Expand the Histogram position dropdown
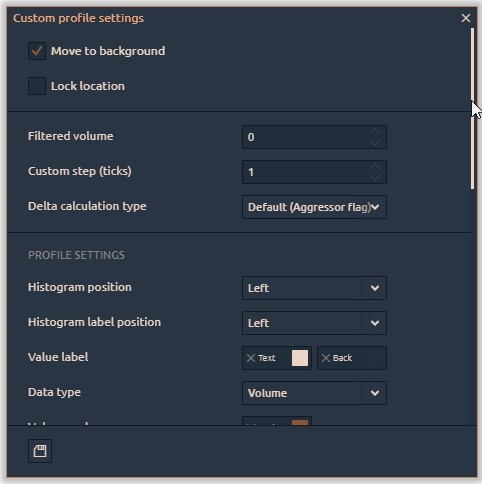 click(x=314, y=288)
